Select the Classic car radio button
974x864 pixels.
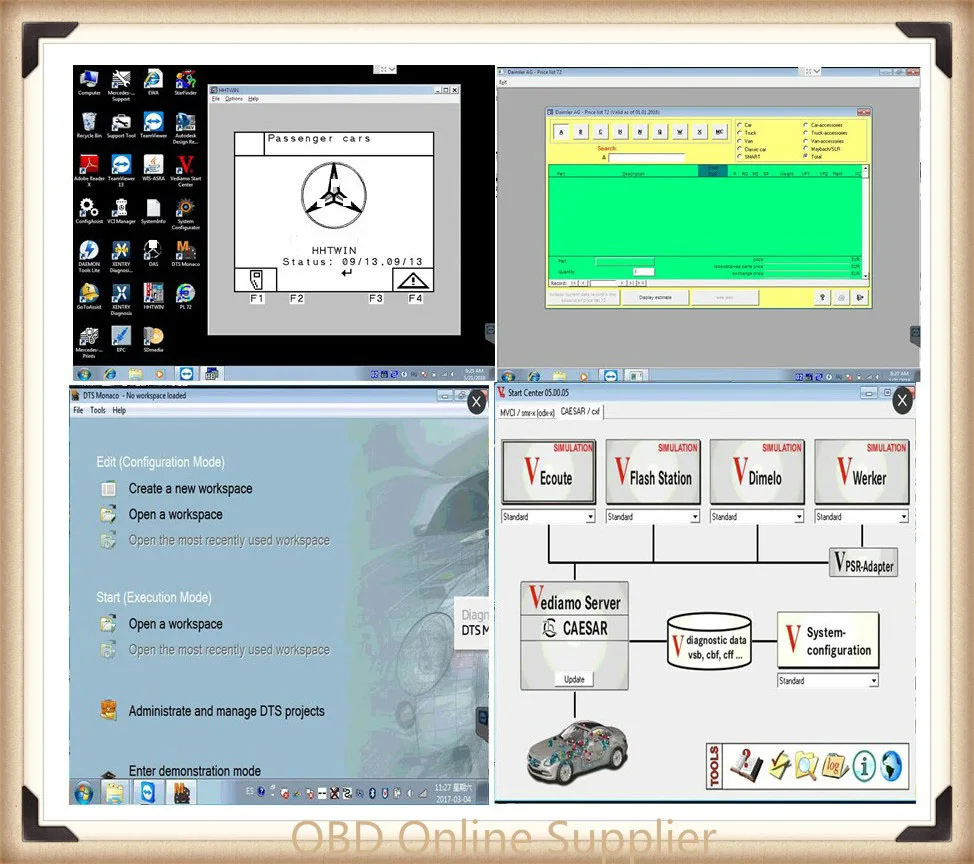[740, 149]
